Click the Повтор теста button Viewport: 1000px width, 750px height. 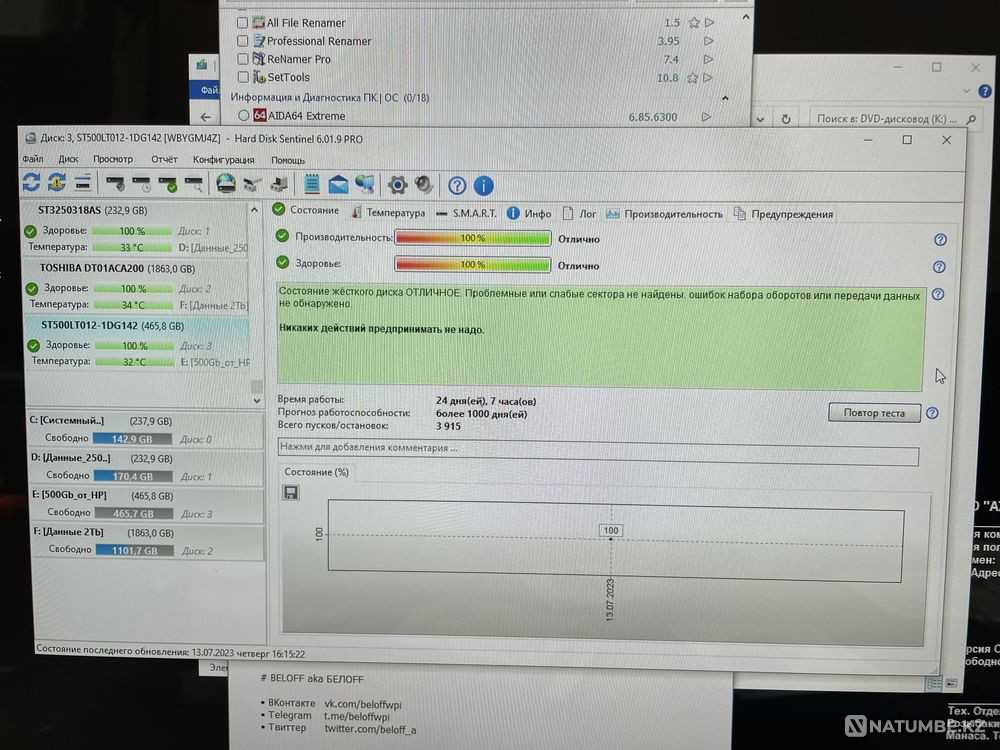coord(874,413)
